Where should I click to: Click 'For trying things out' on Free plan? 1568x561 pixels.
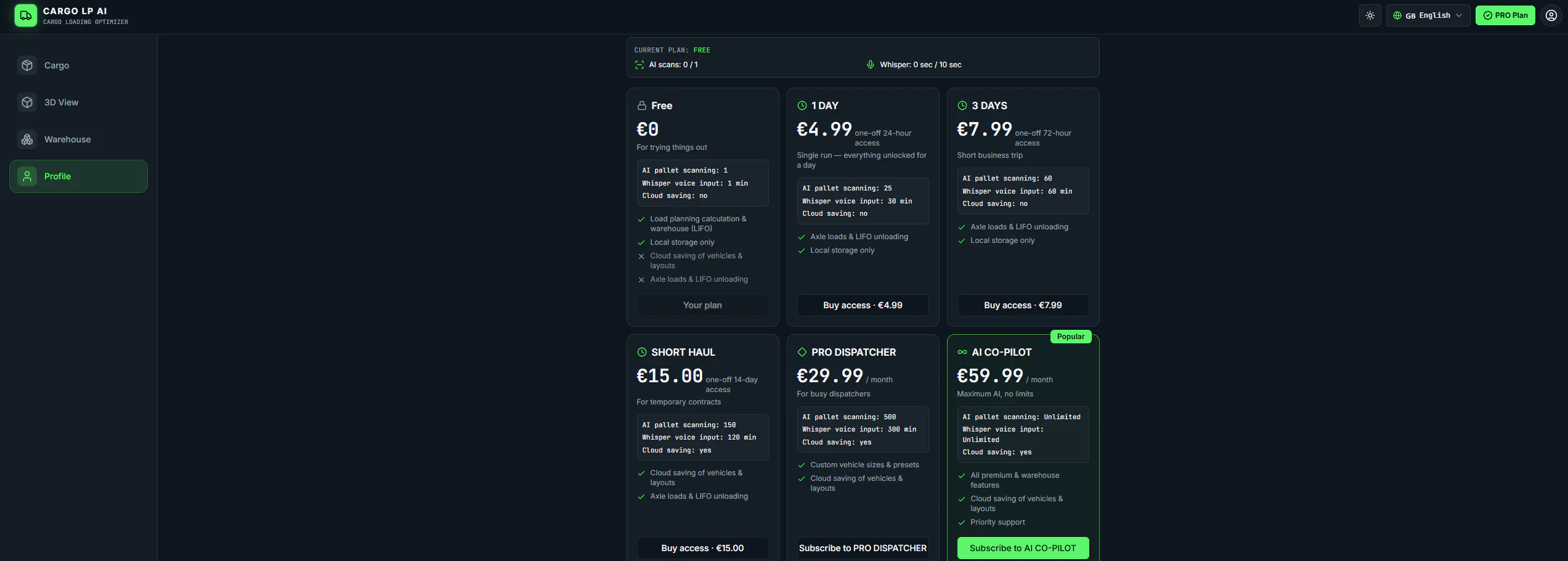click(x=672, y=147)
